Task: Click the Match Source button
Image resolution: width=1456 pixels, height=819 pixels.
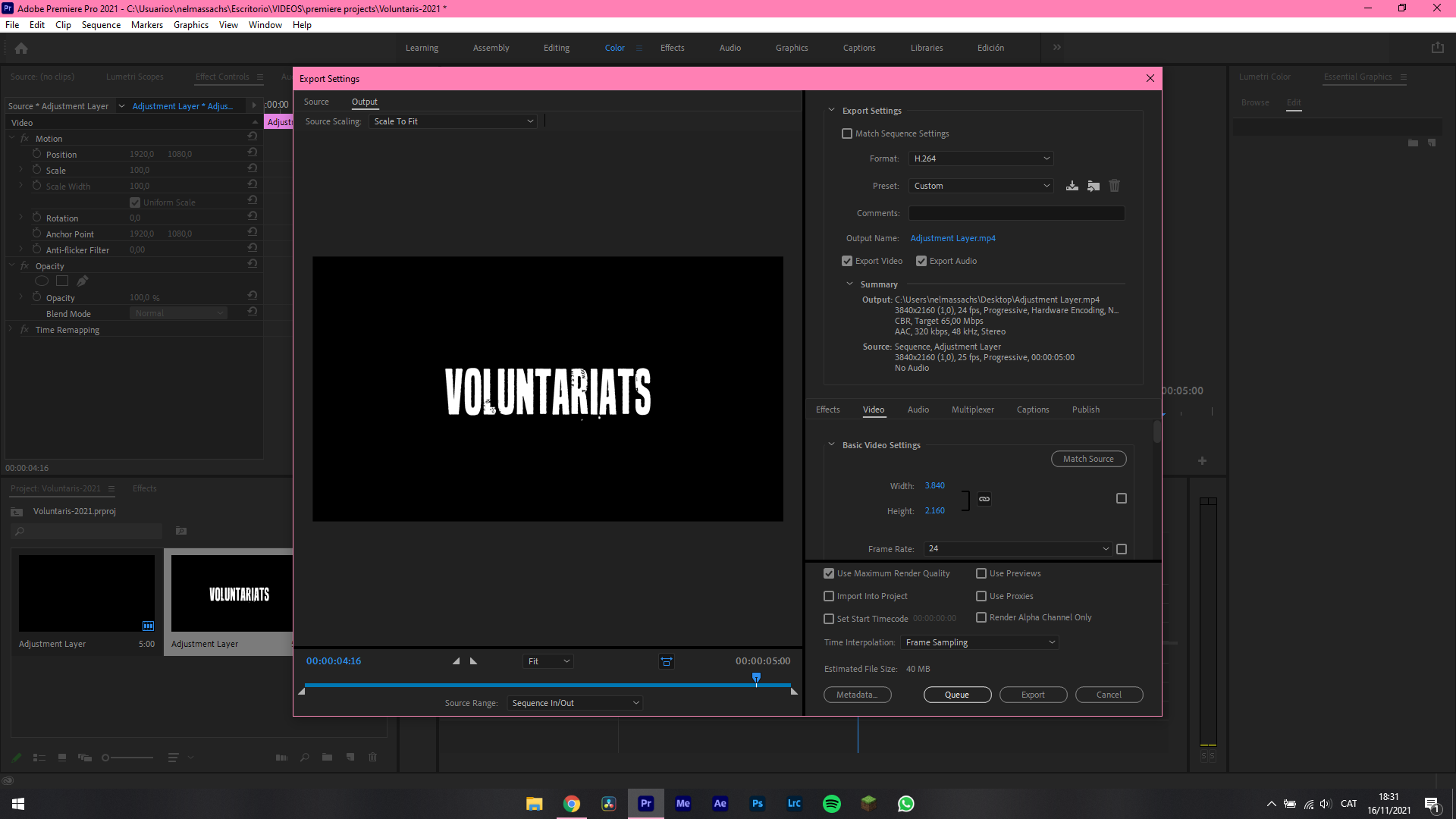Action: click(1088, 459)
